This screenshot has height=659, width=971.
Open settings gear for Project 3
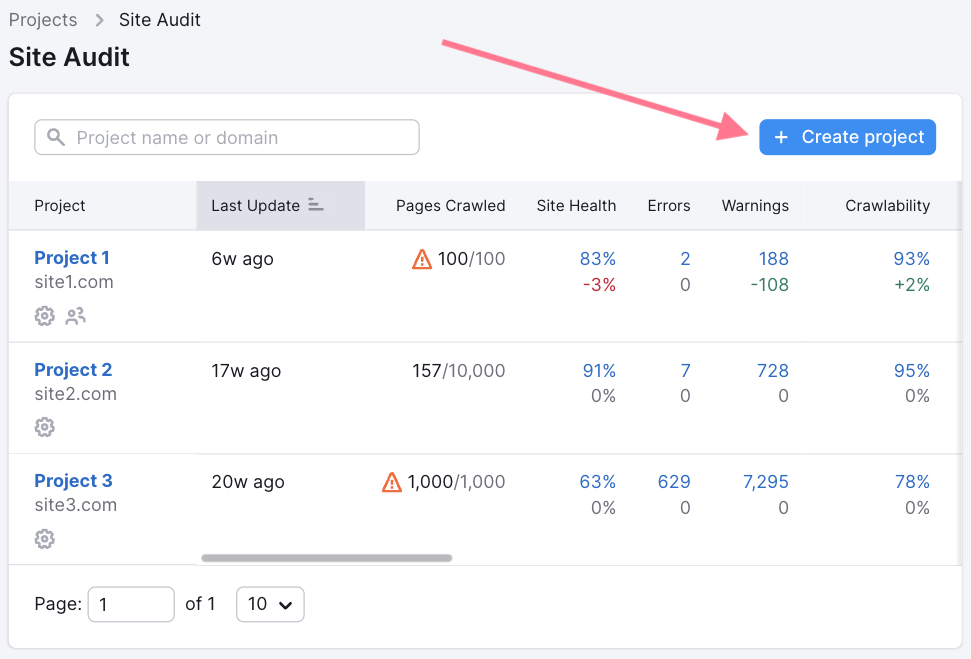[44, 539]
